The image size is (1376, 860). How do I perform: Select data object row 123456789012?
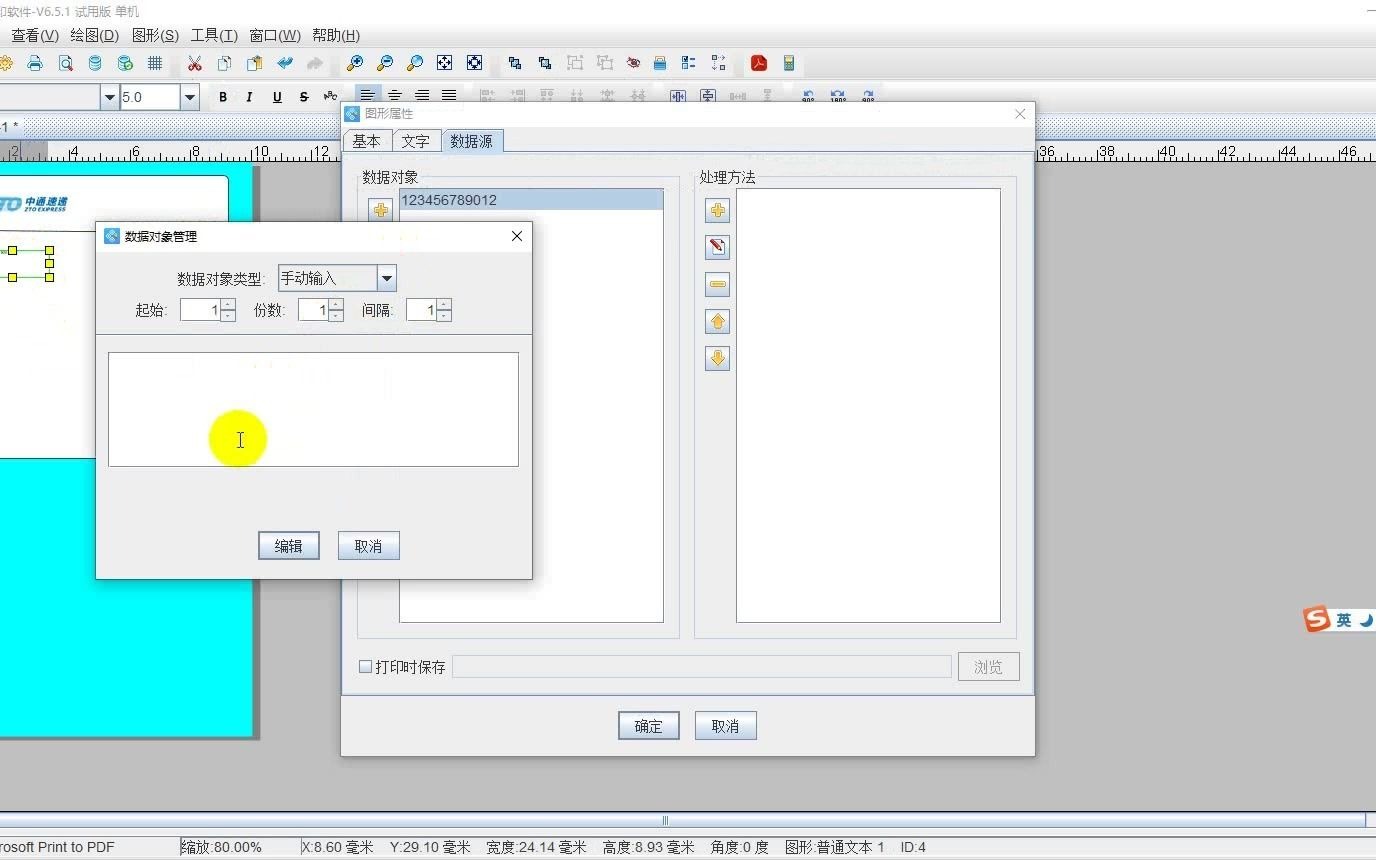pyautogui.click(x=531, y=200)
